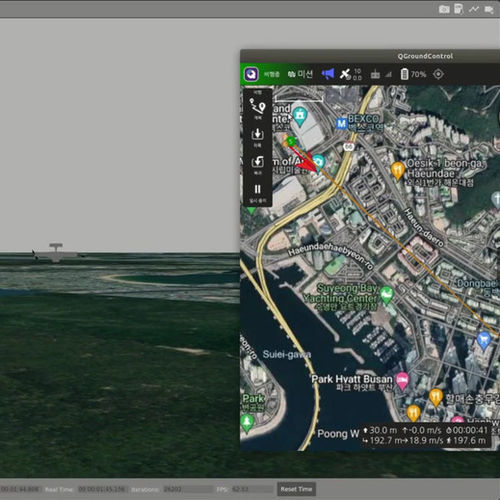Click the Reset Time button
The image size is (500, 500).
(x=296, y=489)
